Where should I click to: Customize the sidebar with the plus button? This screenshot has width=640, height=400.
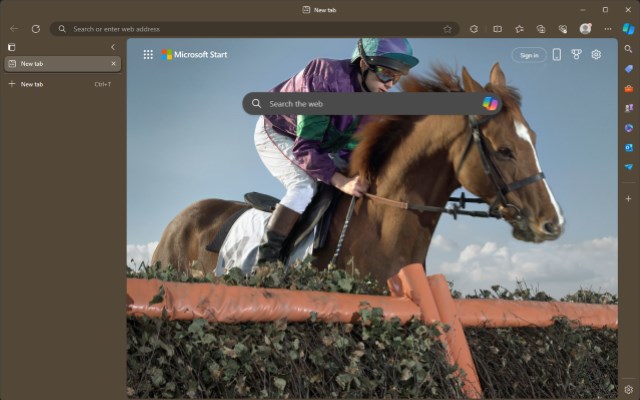click(629, 199)
